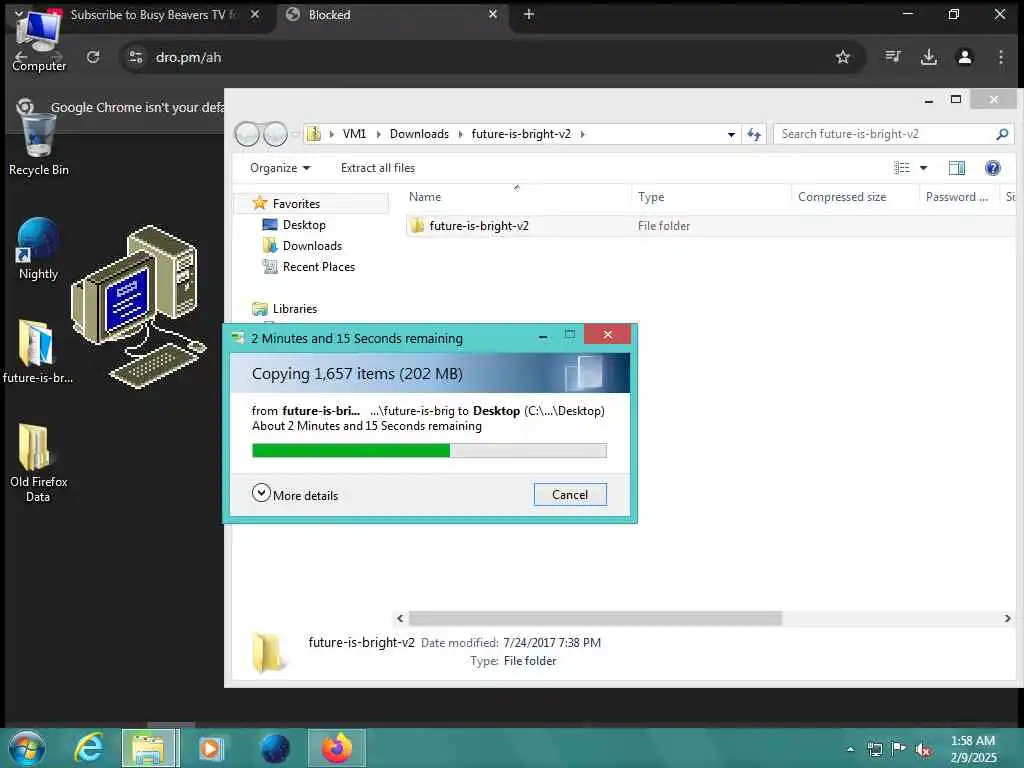The height and width of the screenshot is (768, 1024).
Task: Refresh Explorer address bar
Action: pyautogui.click(x=754, y=134)
